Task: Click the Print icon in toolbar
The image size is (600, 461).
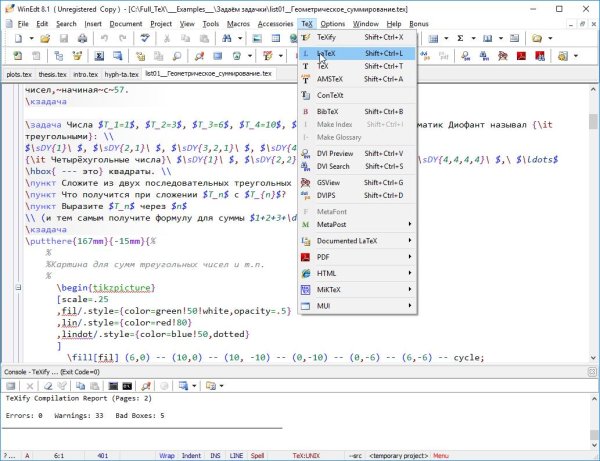Action: coord(82,38)
